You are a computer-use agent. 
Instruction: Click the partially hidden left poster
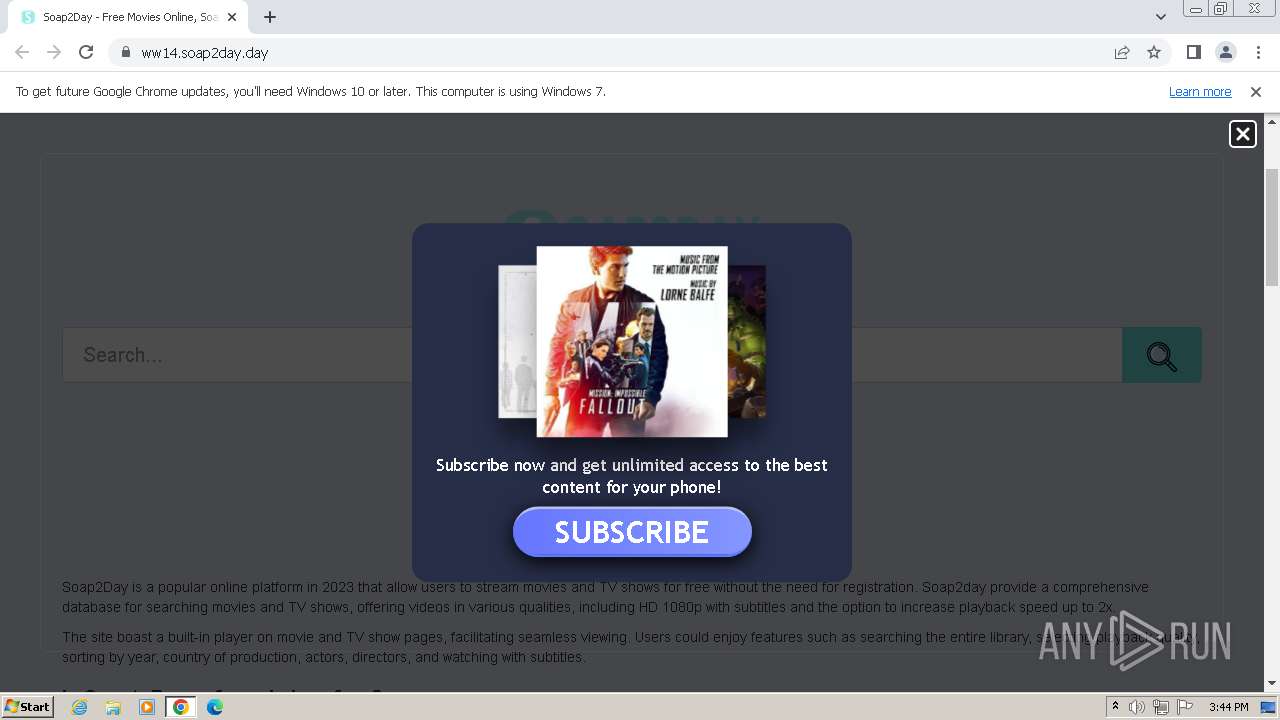[517, 342]
